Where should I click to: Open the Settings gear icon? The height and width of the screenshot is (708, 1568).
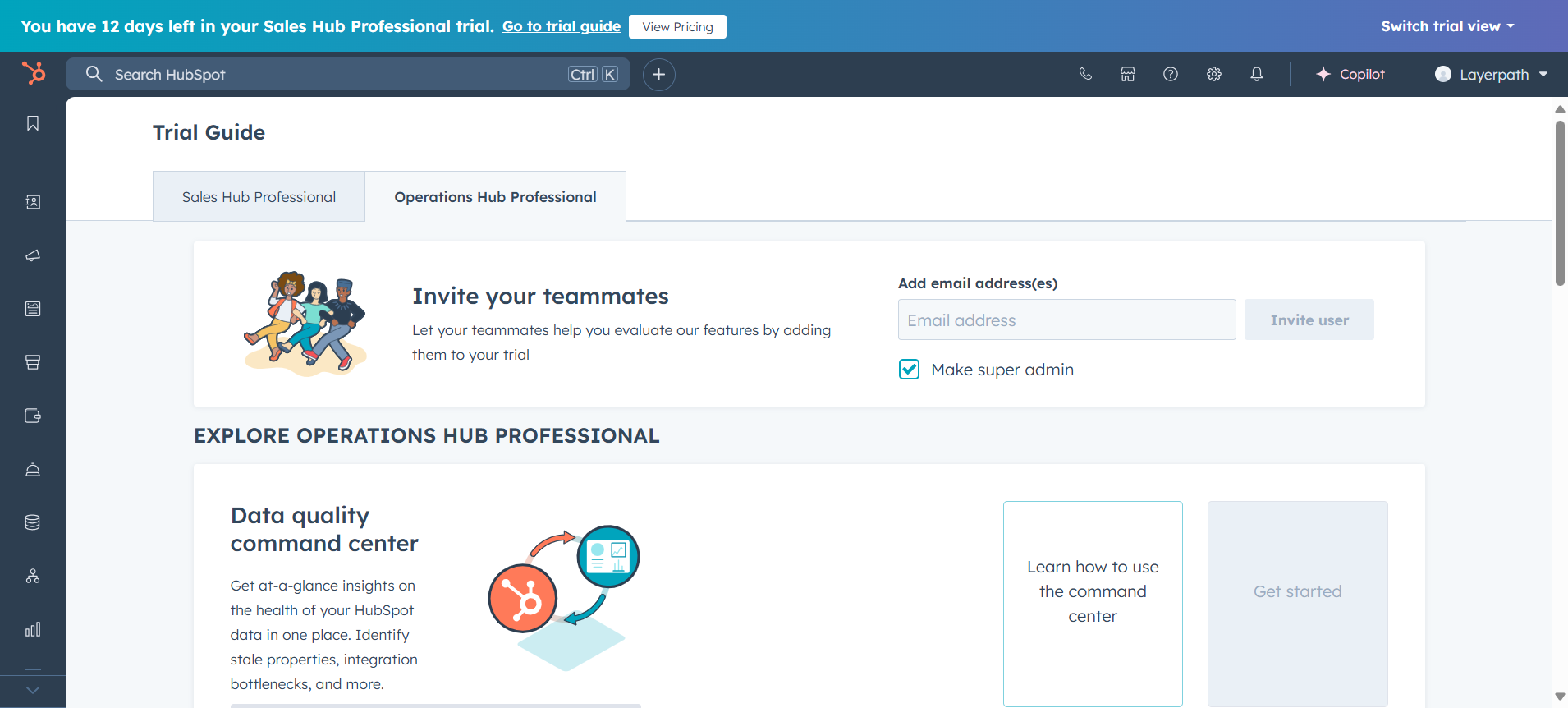[x=1214, y=74]
